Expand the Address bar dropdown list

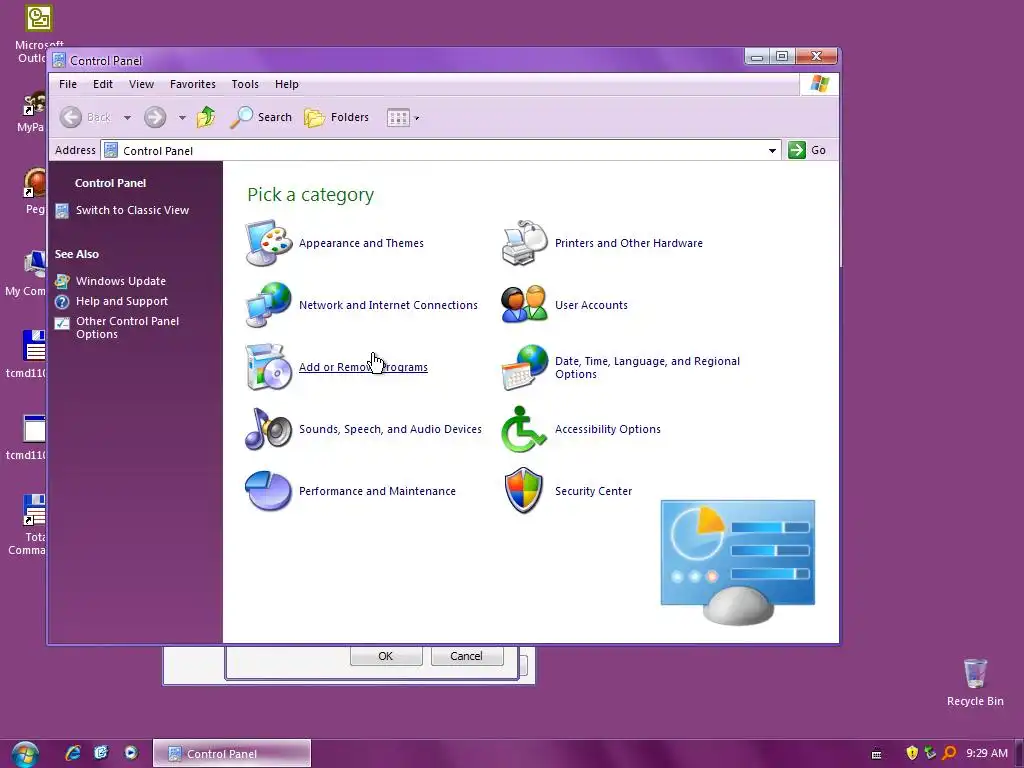(772, 150)
